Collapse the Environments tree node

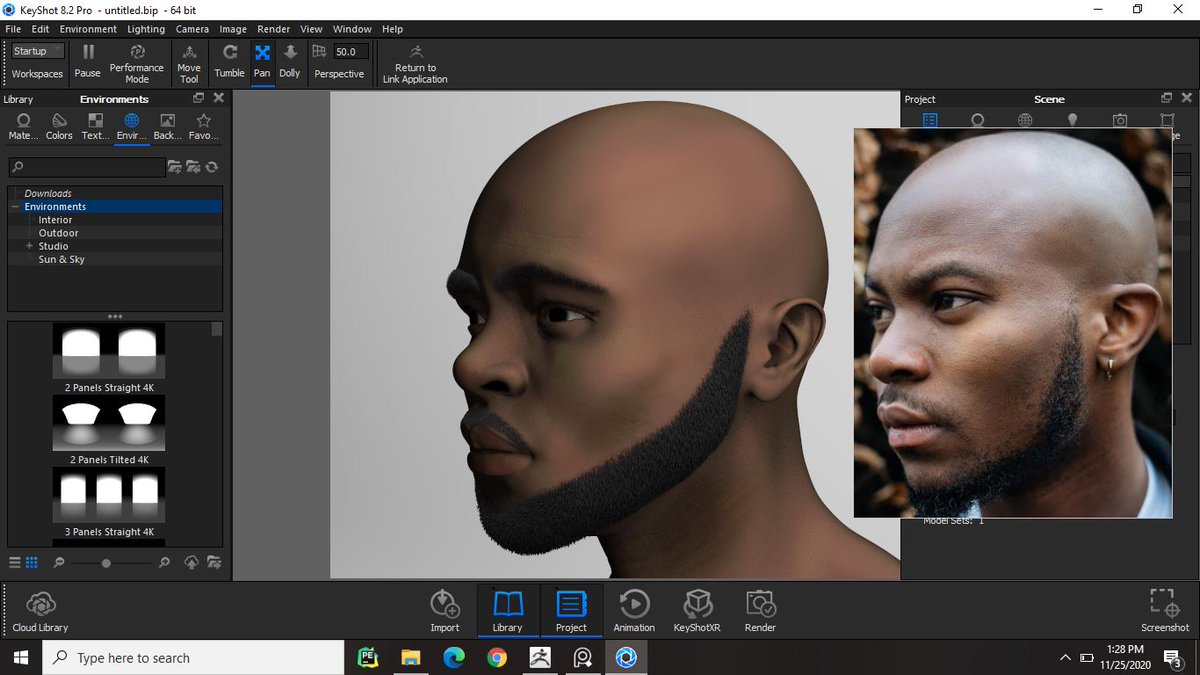pos(16,207)
